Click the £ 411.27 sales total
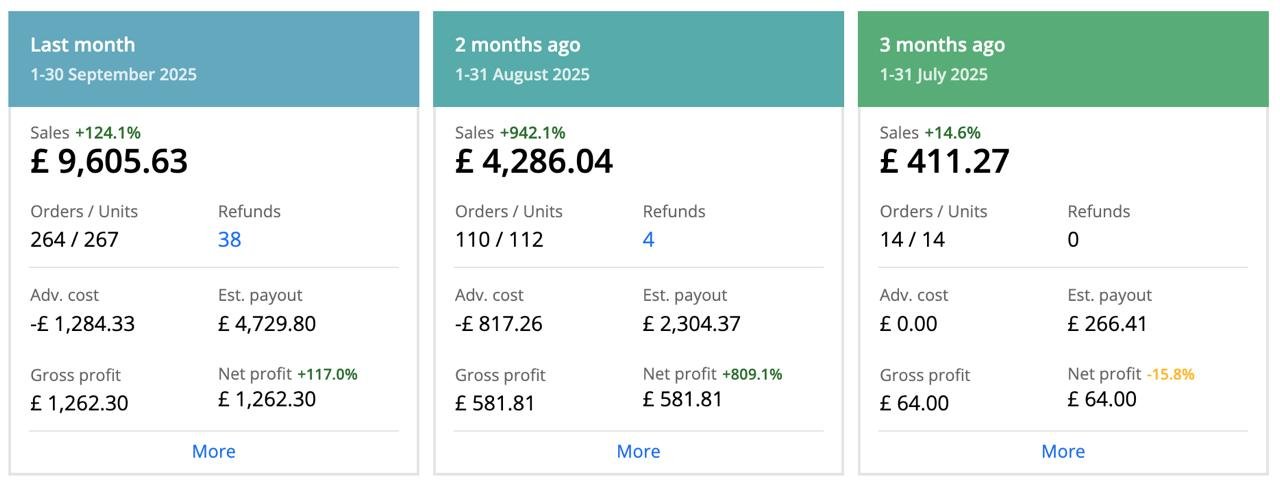Image resolution: width=1280 pixels, height=488 pixels. click(x=944, y=162)
